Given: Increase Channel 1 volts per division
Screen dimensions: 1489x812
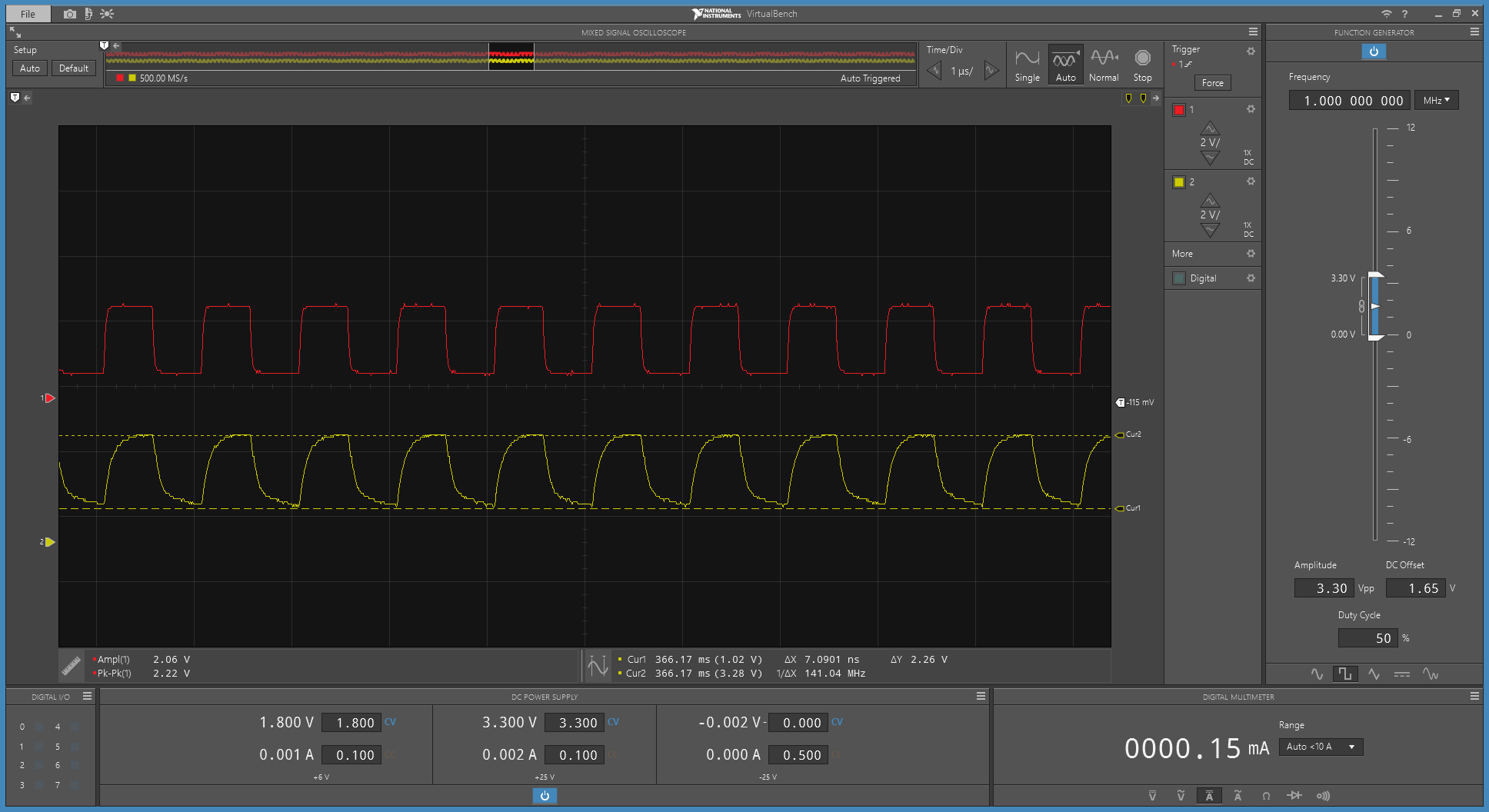Looking at the screenshot, I should click(x=1210, y=128).
